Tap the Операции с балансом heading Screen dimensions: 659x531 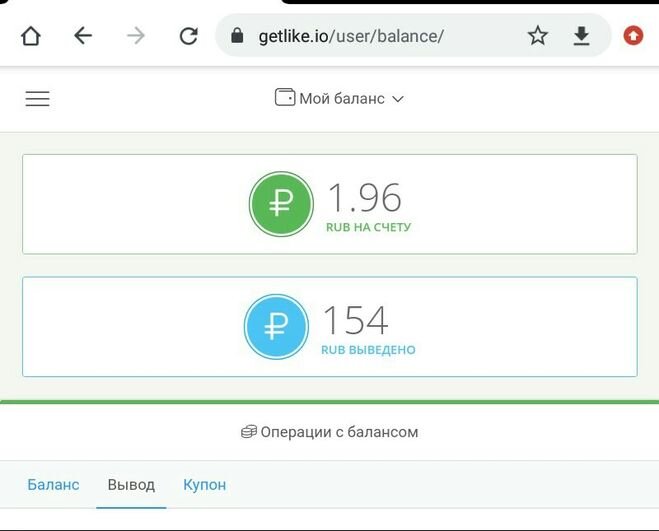(340, 432)
